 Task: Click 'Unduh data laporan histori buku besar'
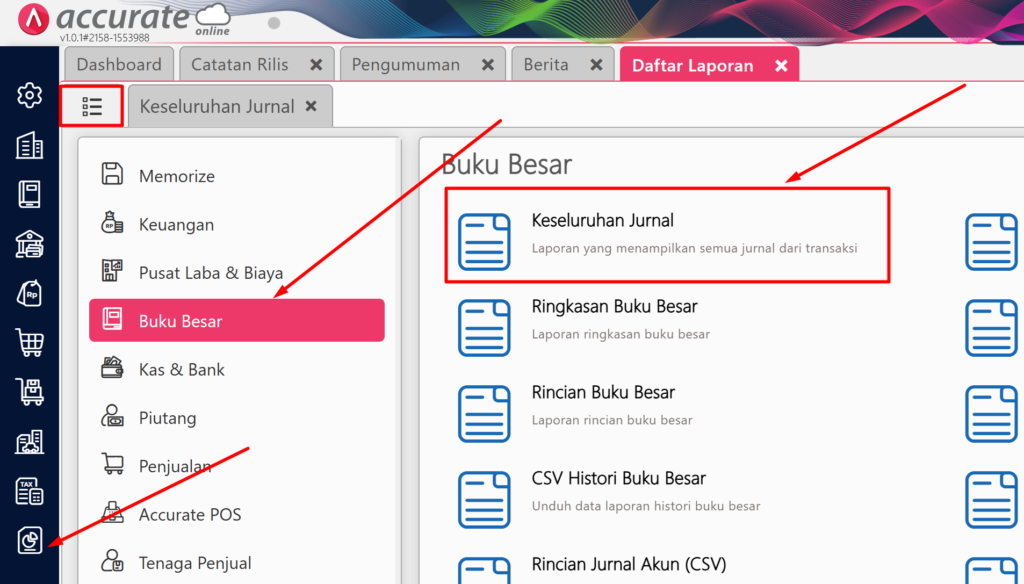coord(646,506)
